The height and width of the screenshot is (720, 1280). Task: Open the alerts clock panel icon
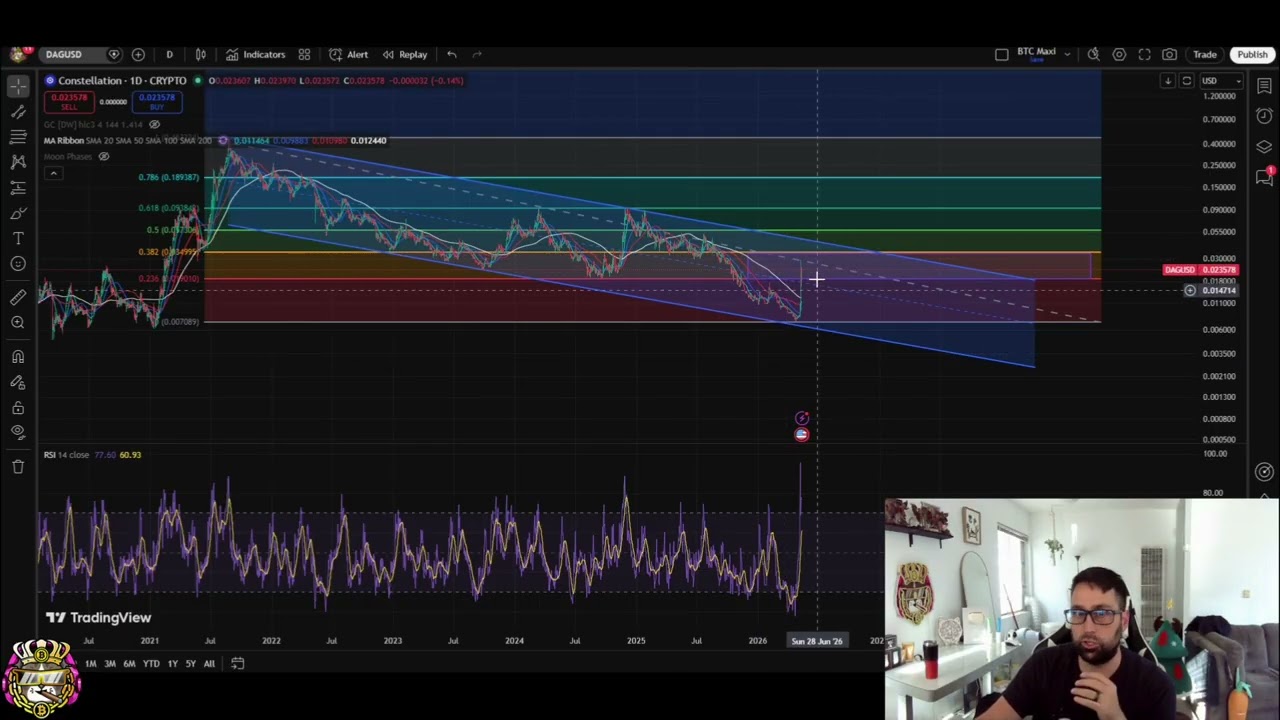click(1264, 116)
